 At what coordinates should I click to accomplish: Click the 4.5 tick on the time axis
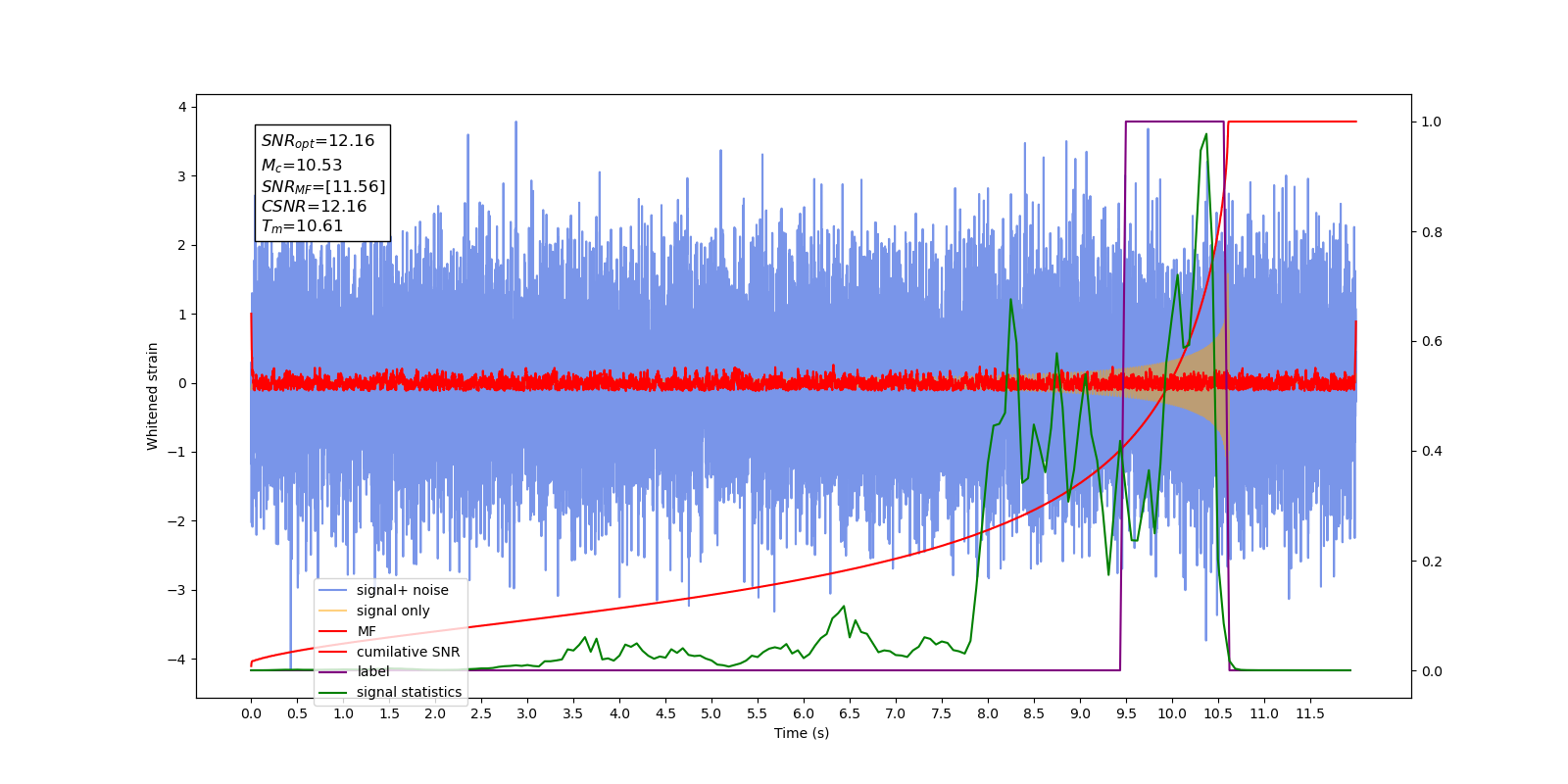pyautogui.click(x=665, y=713)
